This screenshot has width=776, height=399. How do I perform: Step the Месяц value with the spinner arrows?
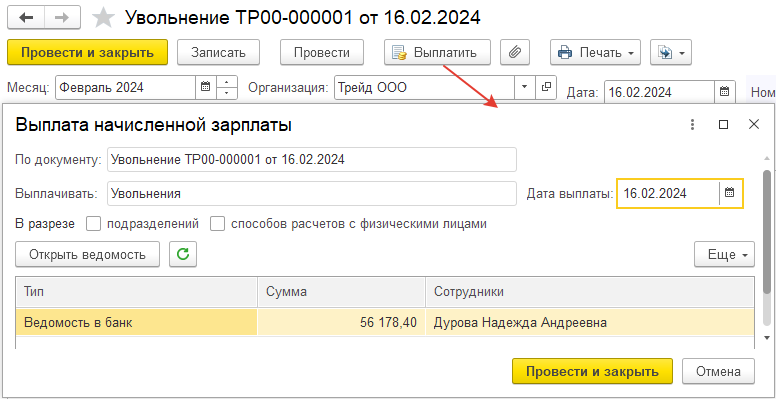pos(226,88)
